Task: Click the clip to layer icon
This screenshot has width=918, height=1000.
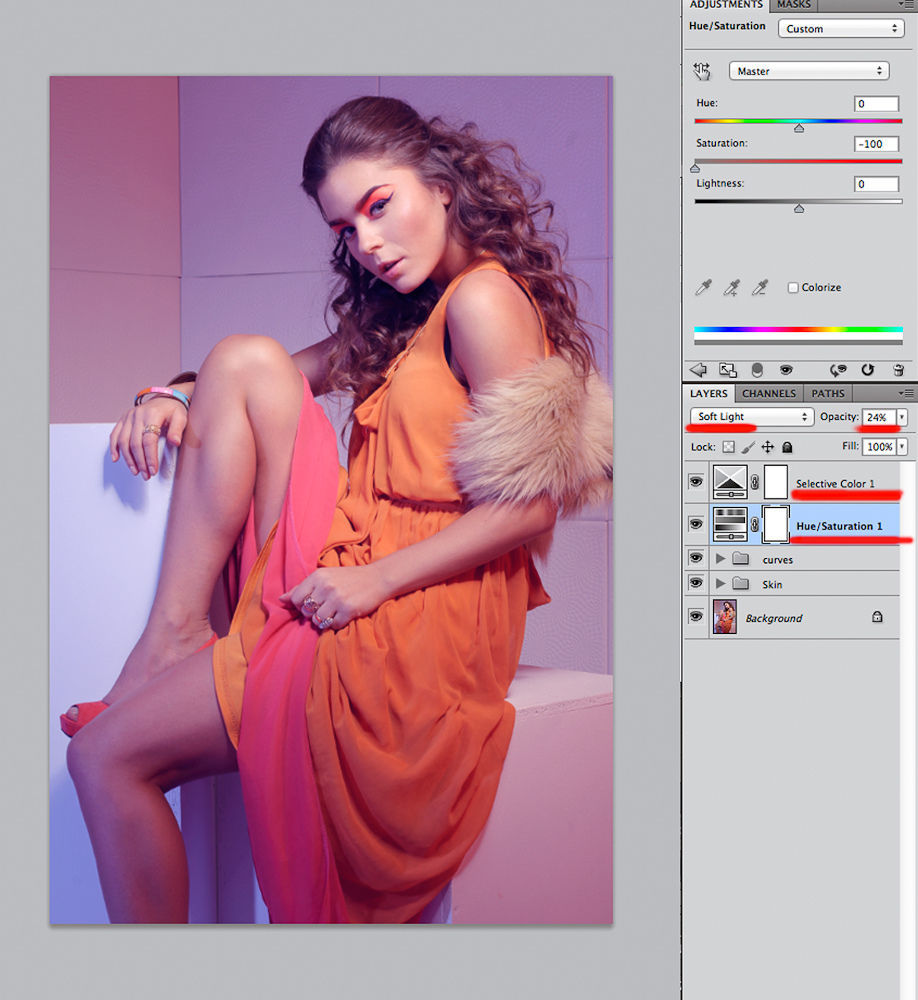Action: (756, 370)
